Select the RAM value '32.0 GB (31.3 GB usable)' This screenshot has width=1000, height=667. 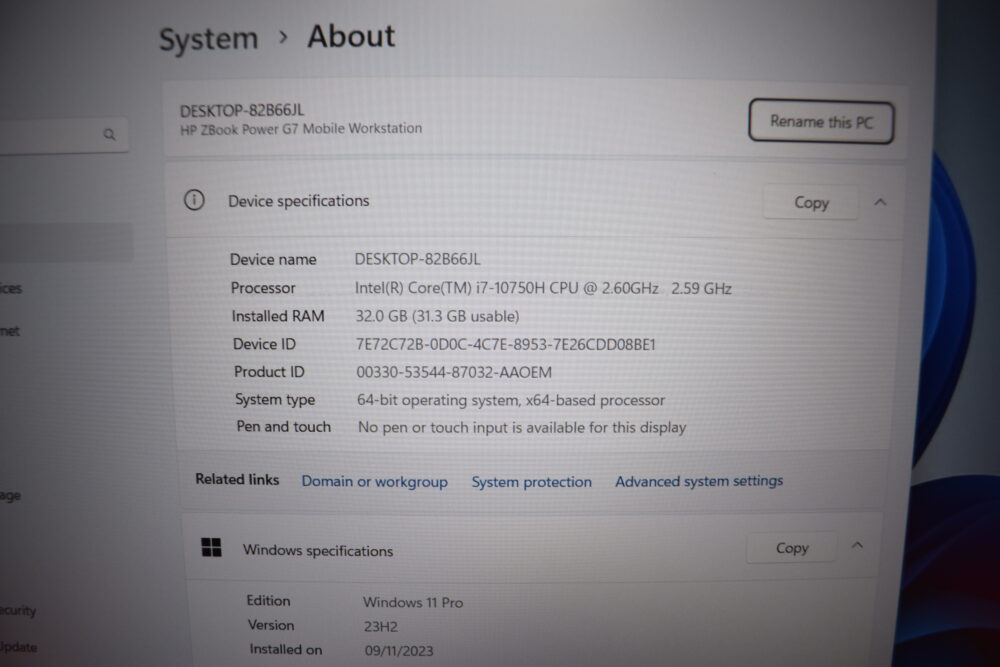click(x=438, y=316)
